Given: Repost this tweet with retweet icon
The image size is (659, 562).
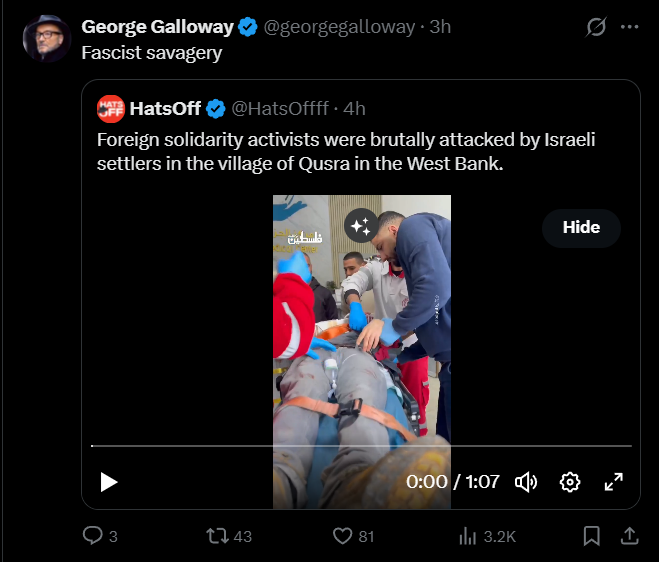Looking at the screenshot, I should (x=217, y=536).
